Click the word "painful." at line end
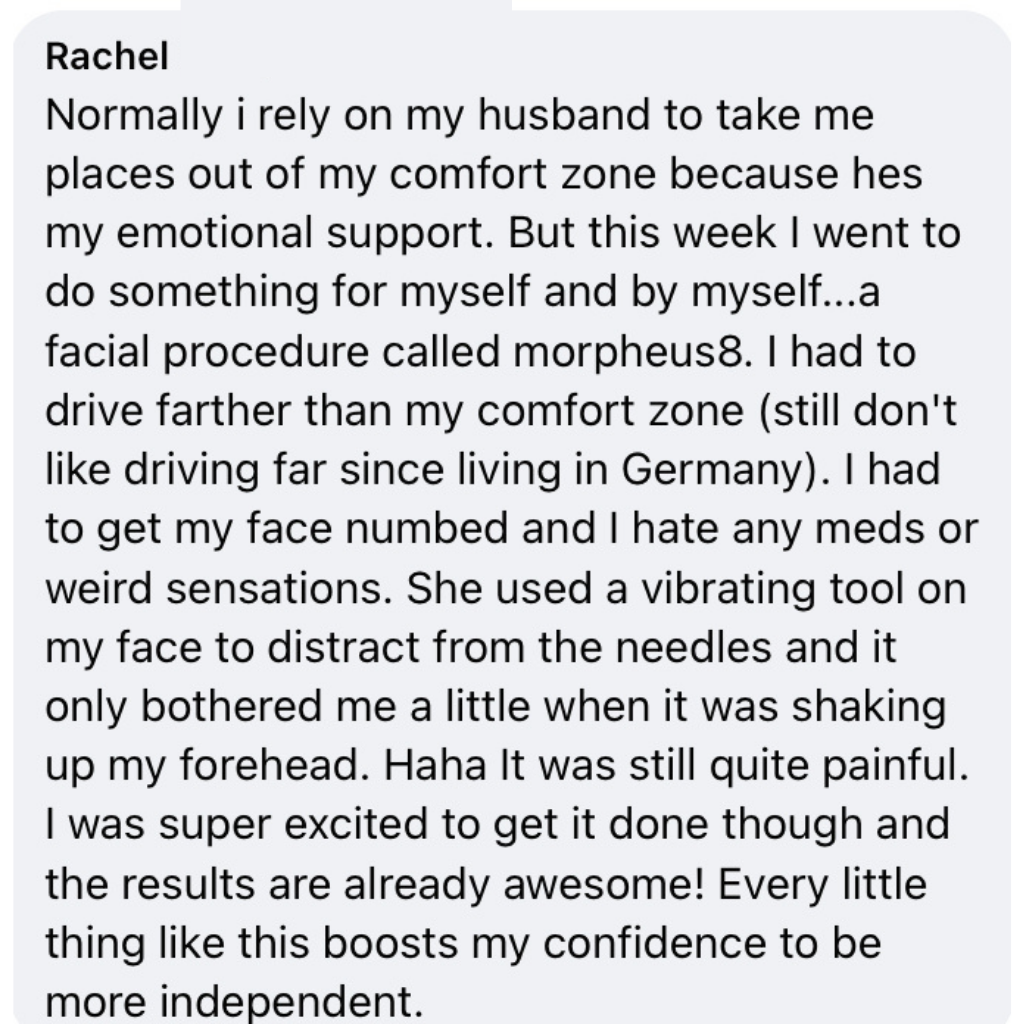The image size is (1024, 1024). [895, 765]
